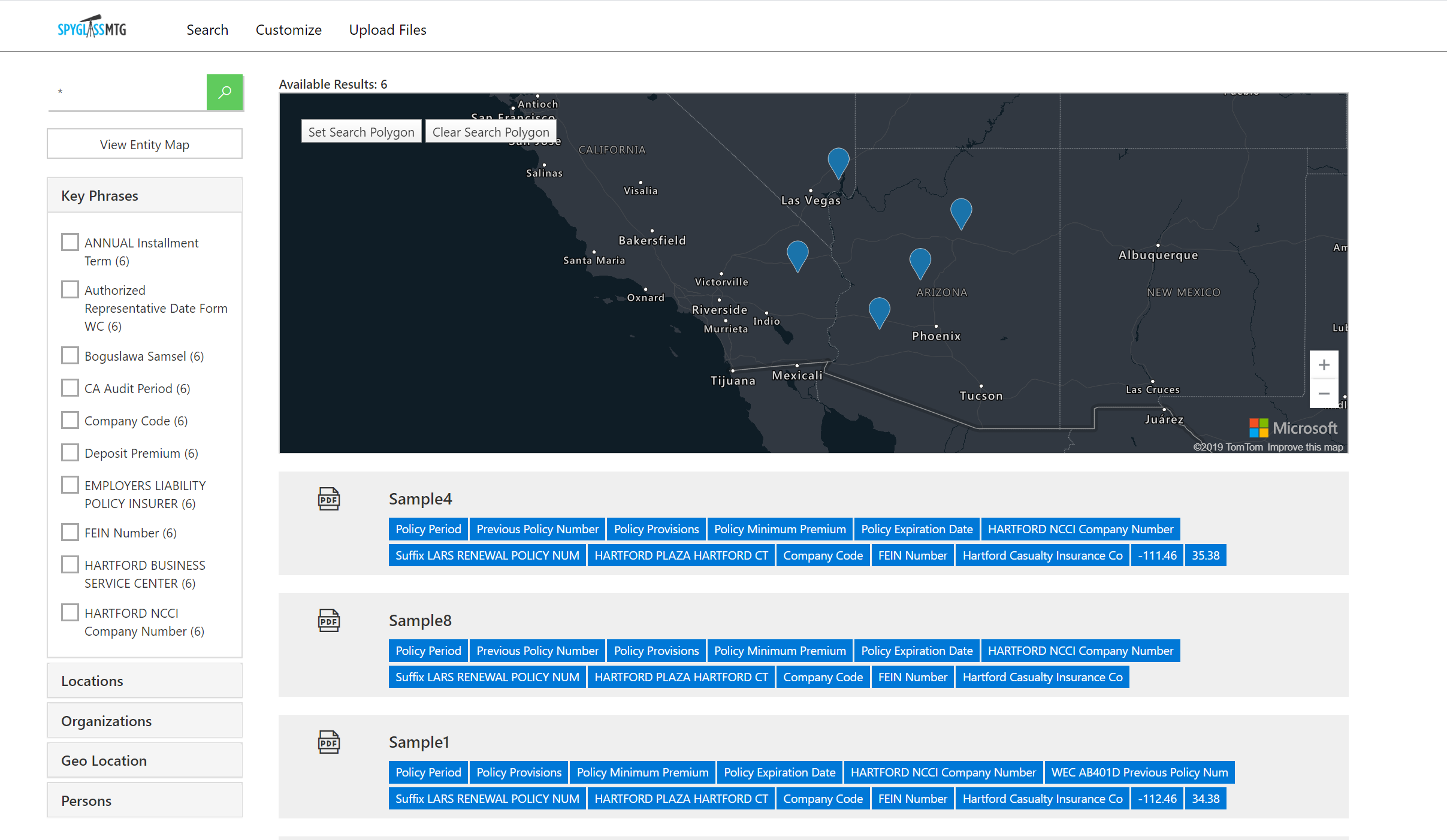
Task: Open the Sample1 PDF document icon
Action: click(328, 742)
